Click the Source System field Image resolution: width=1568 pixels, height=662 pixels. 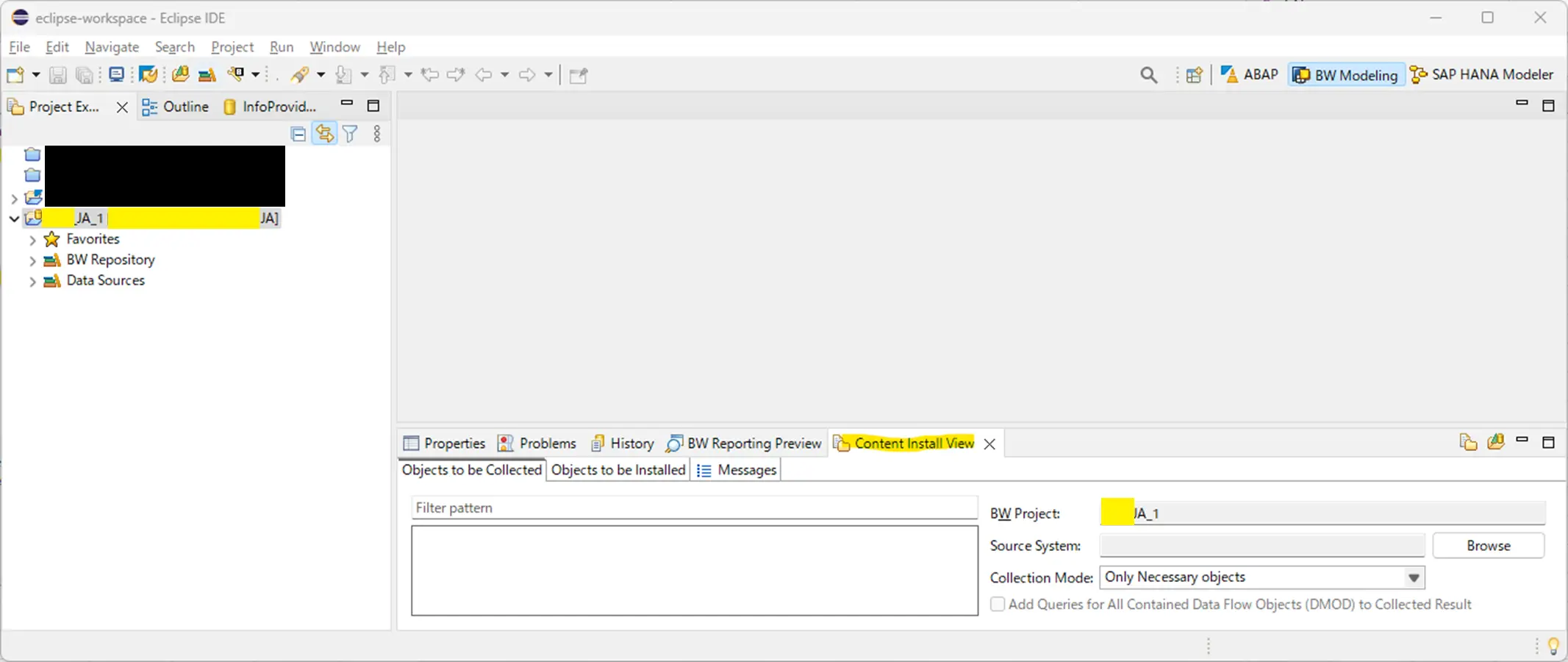pyautogui.click(x=1261, y=546)
